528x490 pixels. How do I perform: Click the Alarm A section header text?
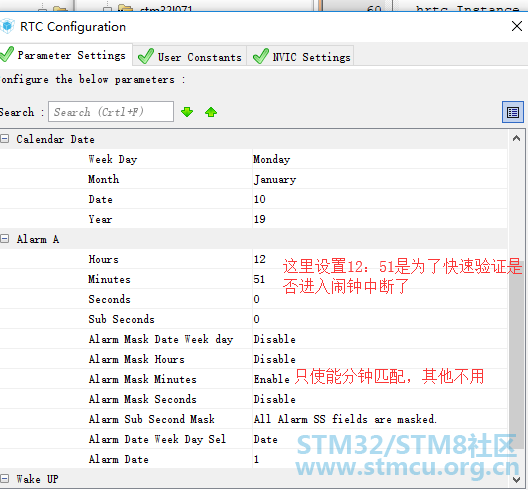(38, 239)
